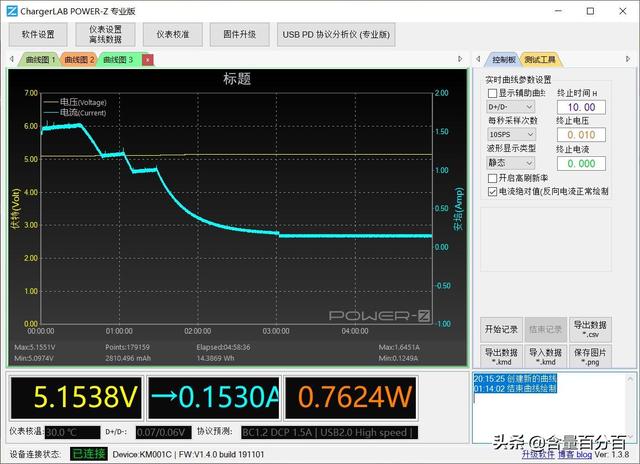Switch to 曲线图 1 tab
Image resolution: width=640 pixels, height=464 pixels.
[40, 60]
